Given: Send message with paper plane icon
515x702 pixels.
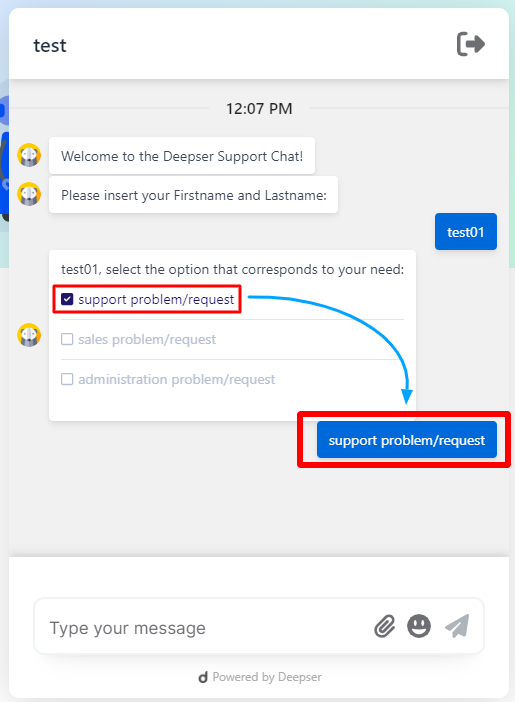Looking at the screenshot, I should click(457, 625).
